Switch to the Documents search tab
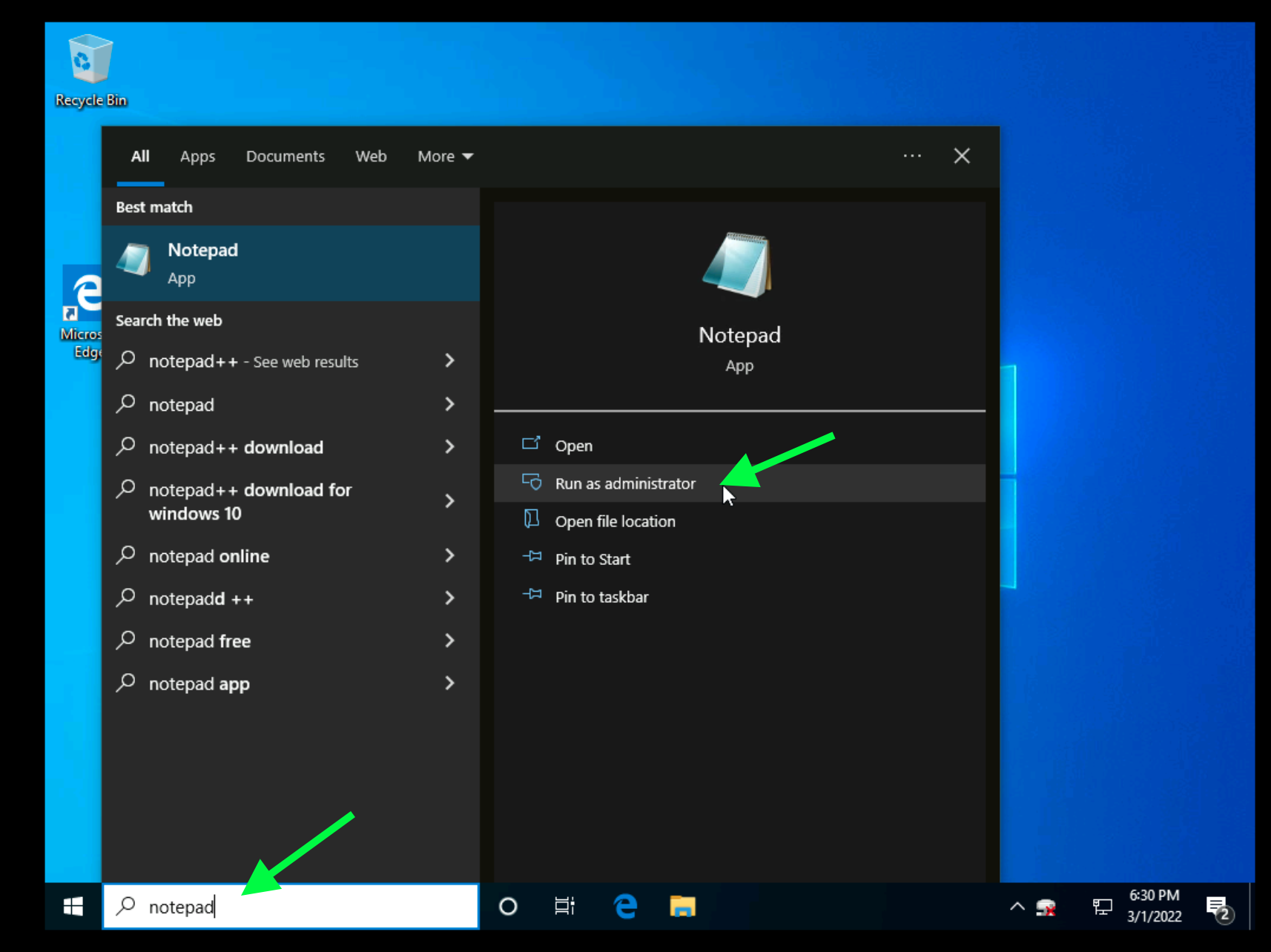Viewport: 1271px width, 952px height. pyautogui.click(x=285, y=156)
